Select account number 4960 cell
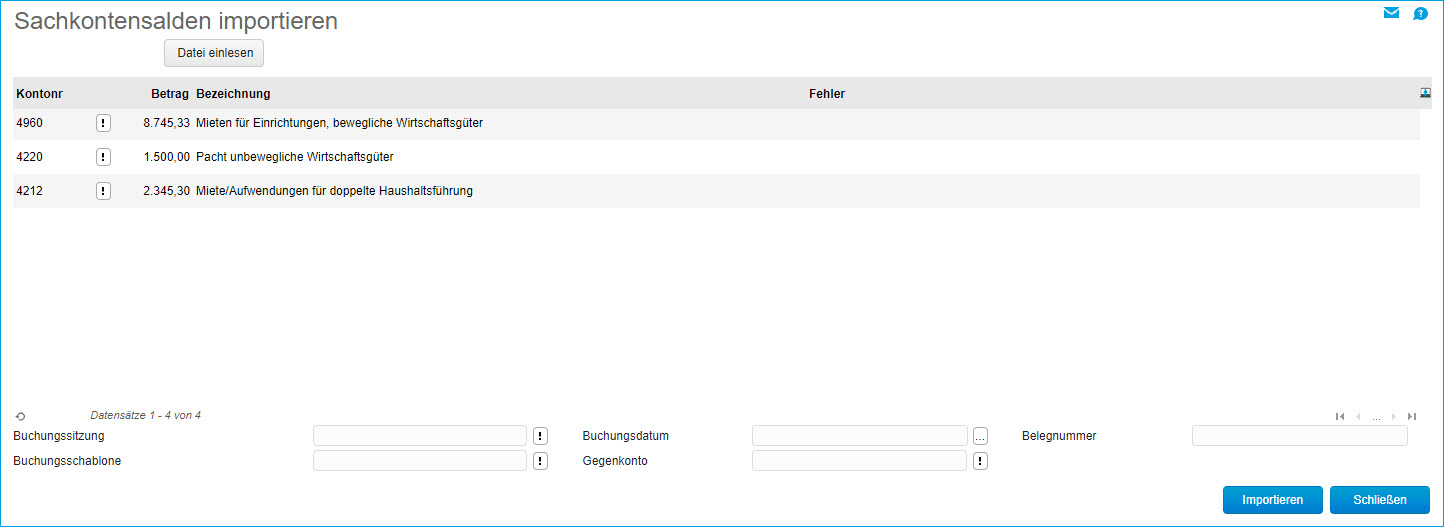The width and height of the screenshot is (1444, 527). click(30, 123)
